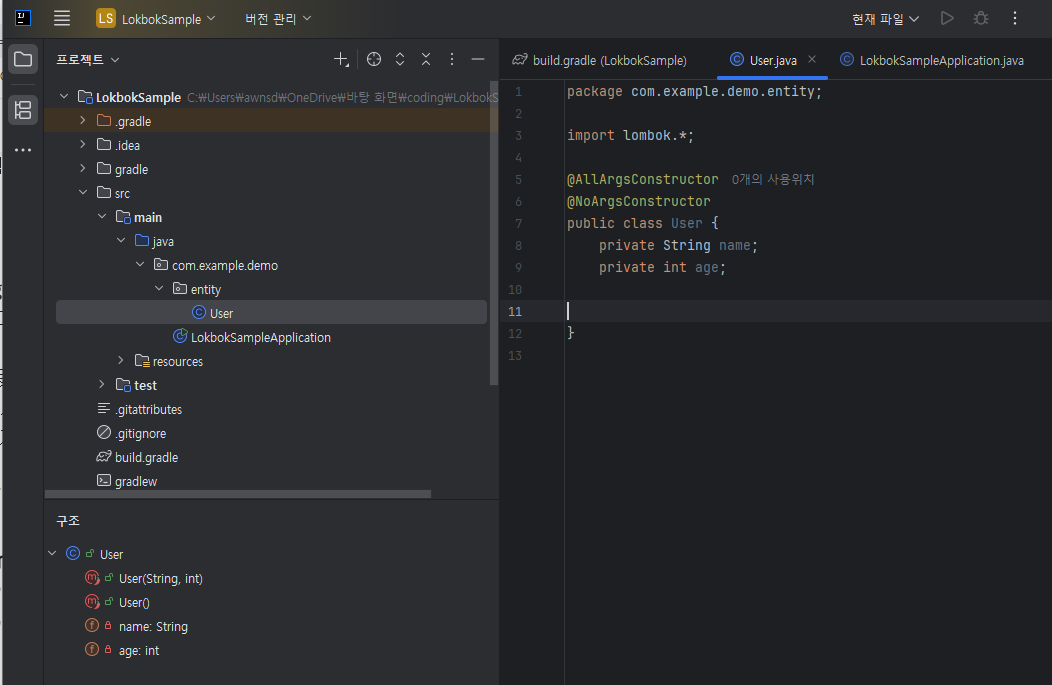Viewport: 1052px width, 685px height.
Task: Toggle the Structure tool window icon
Action: pyautogui.click(x=23, y=109)
